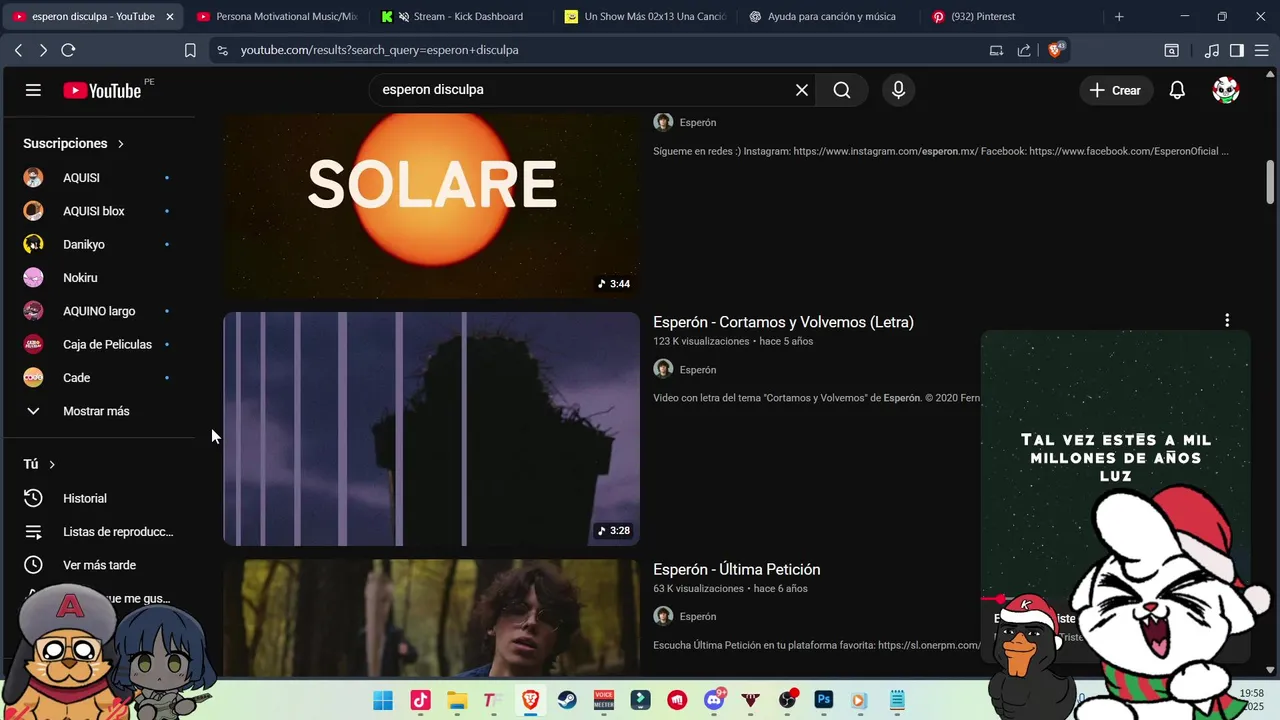Open account avatar menu

[x=1226, y=90]
